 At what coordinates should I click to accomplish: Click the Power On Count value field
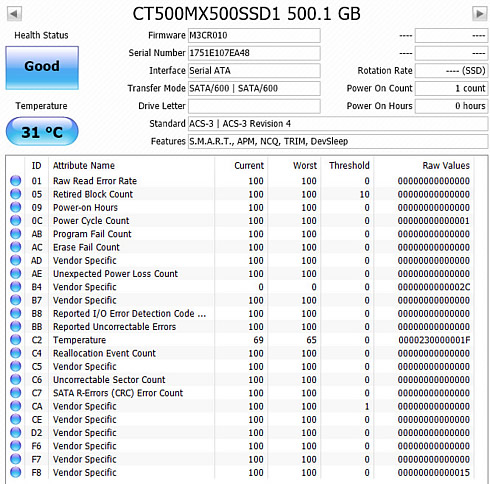451,88
